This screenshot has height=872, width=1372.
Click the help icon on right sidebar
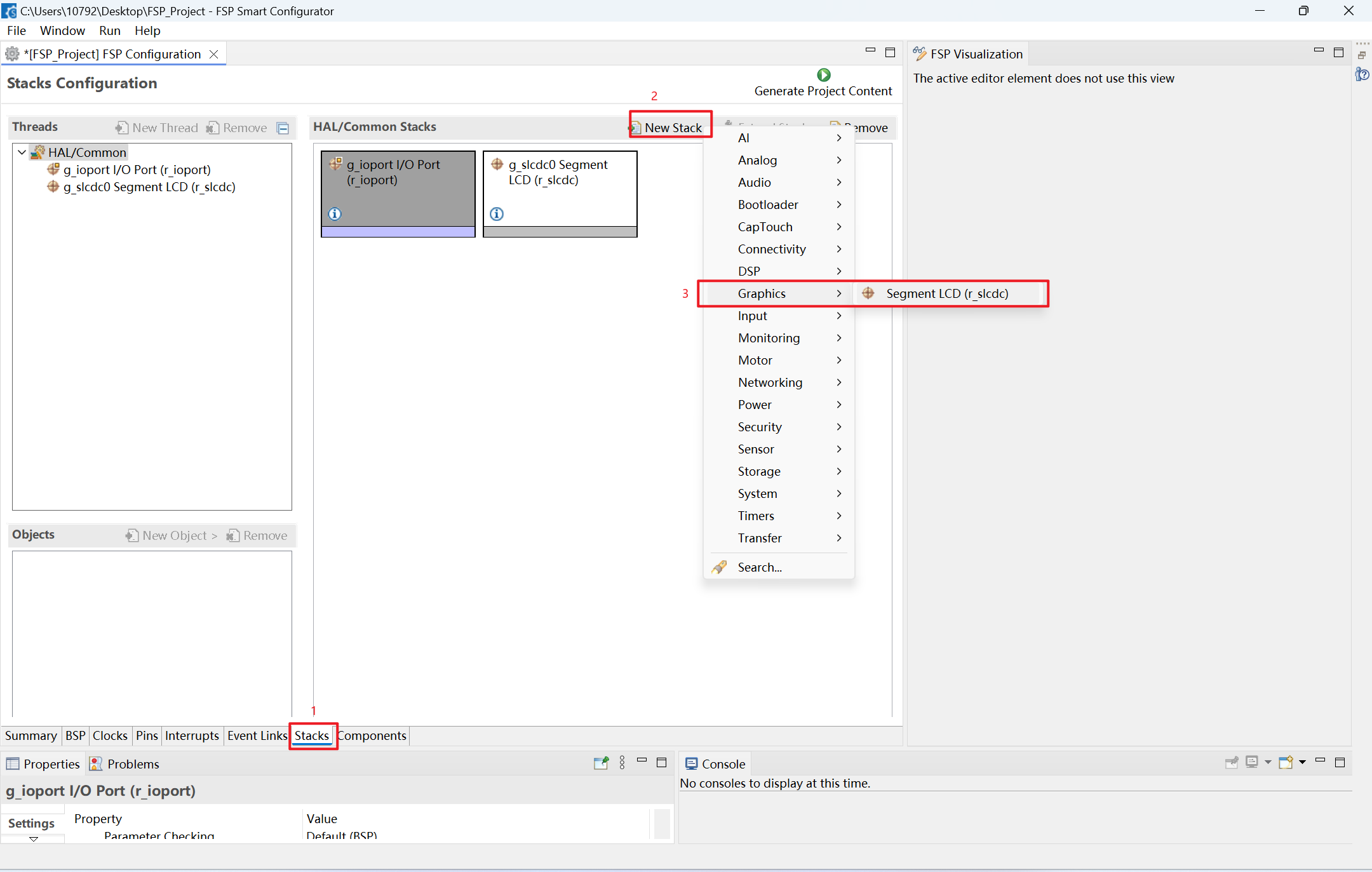1362,74
